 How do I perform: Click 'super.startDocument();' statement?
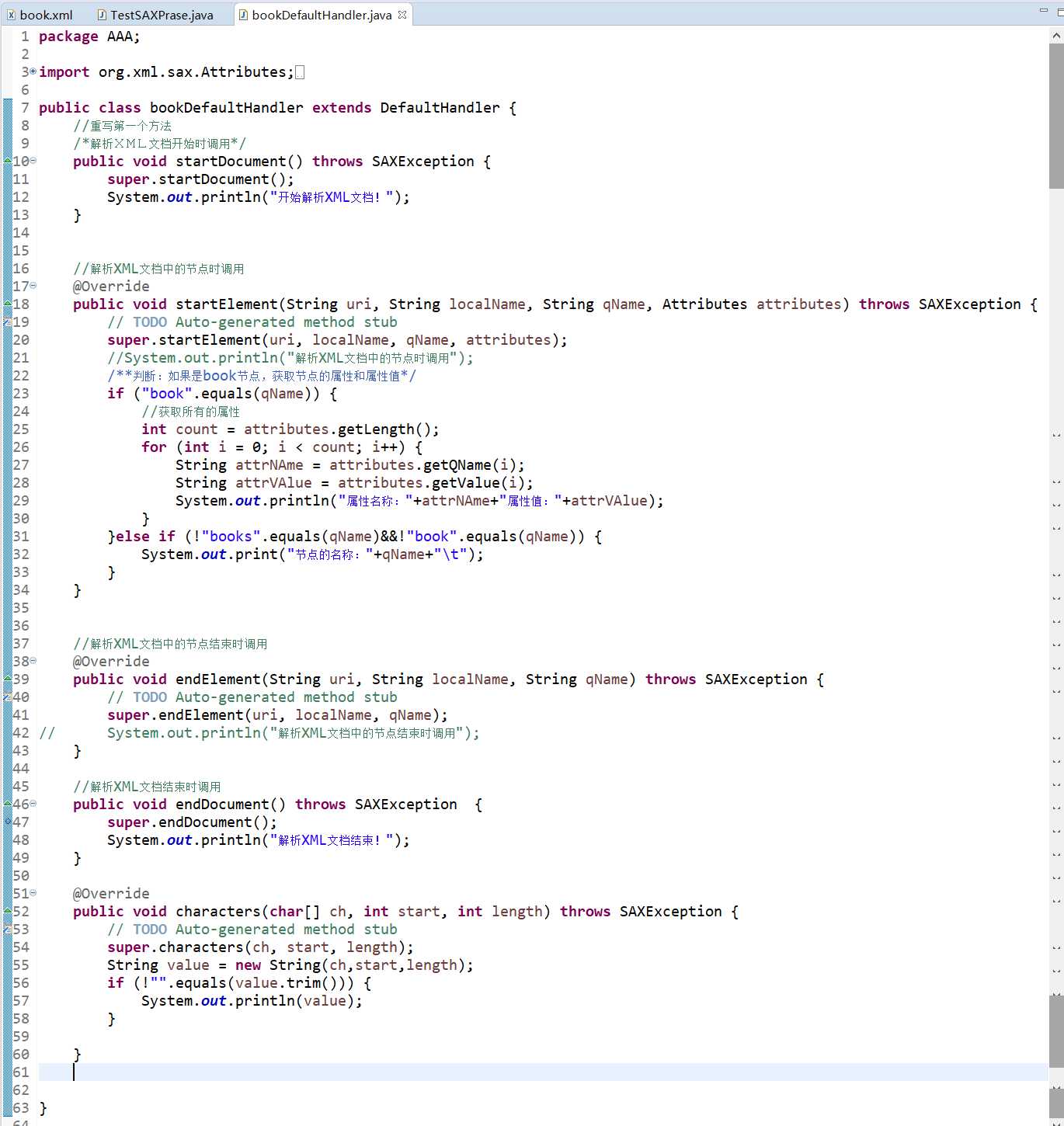(x=200, y=179)
